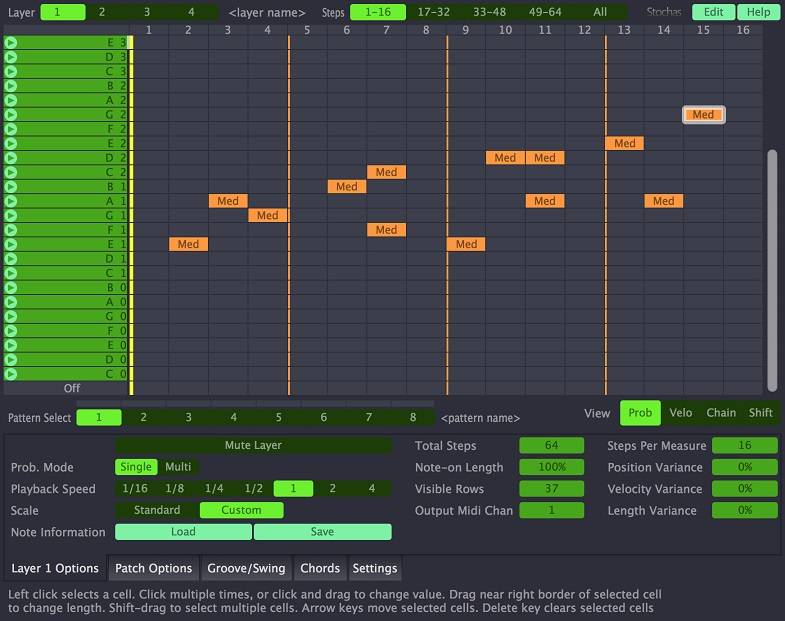Set playback speed to 1/4
The width and height of the screenshot is (785, 621).
coord(214,489)
